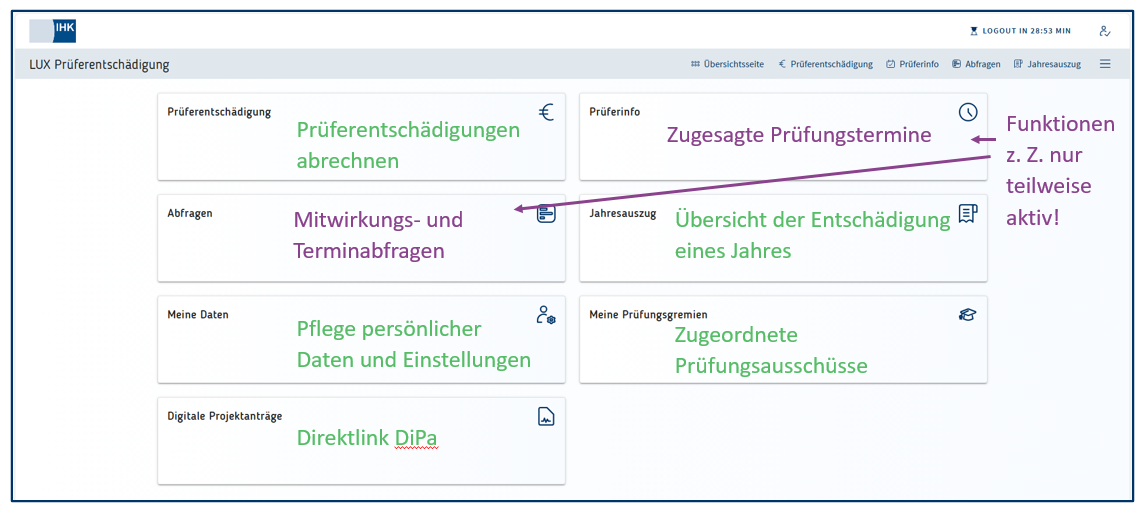The image size is (1144, 510).
Task: Open the hamburger menu in the navigation bar
Action: click(x=1105, y=64)
